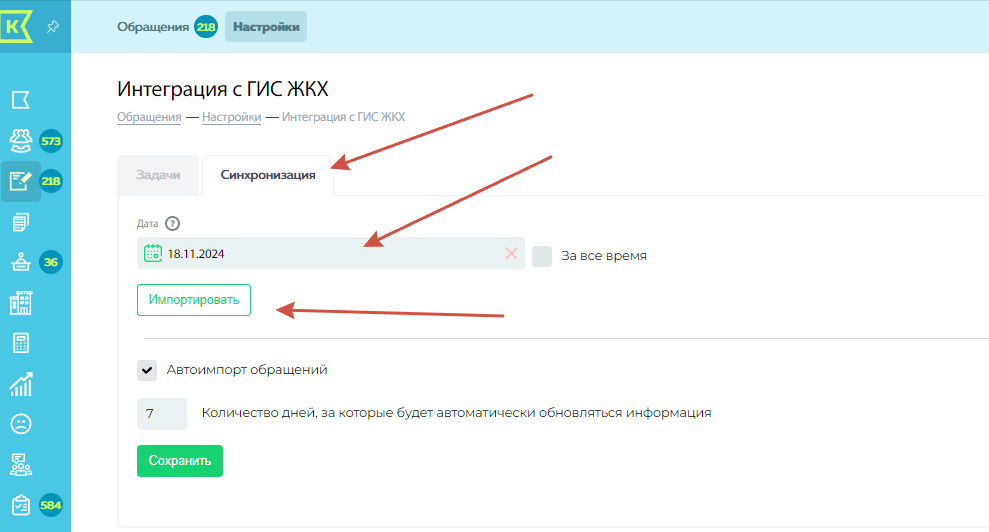Open the staff team icon in the sidebar
The height and width of the screenshot is (532, 989).
pos(21,464)
